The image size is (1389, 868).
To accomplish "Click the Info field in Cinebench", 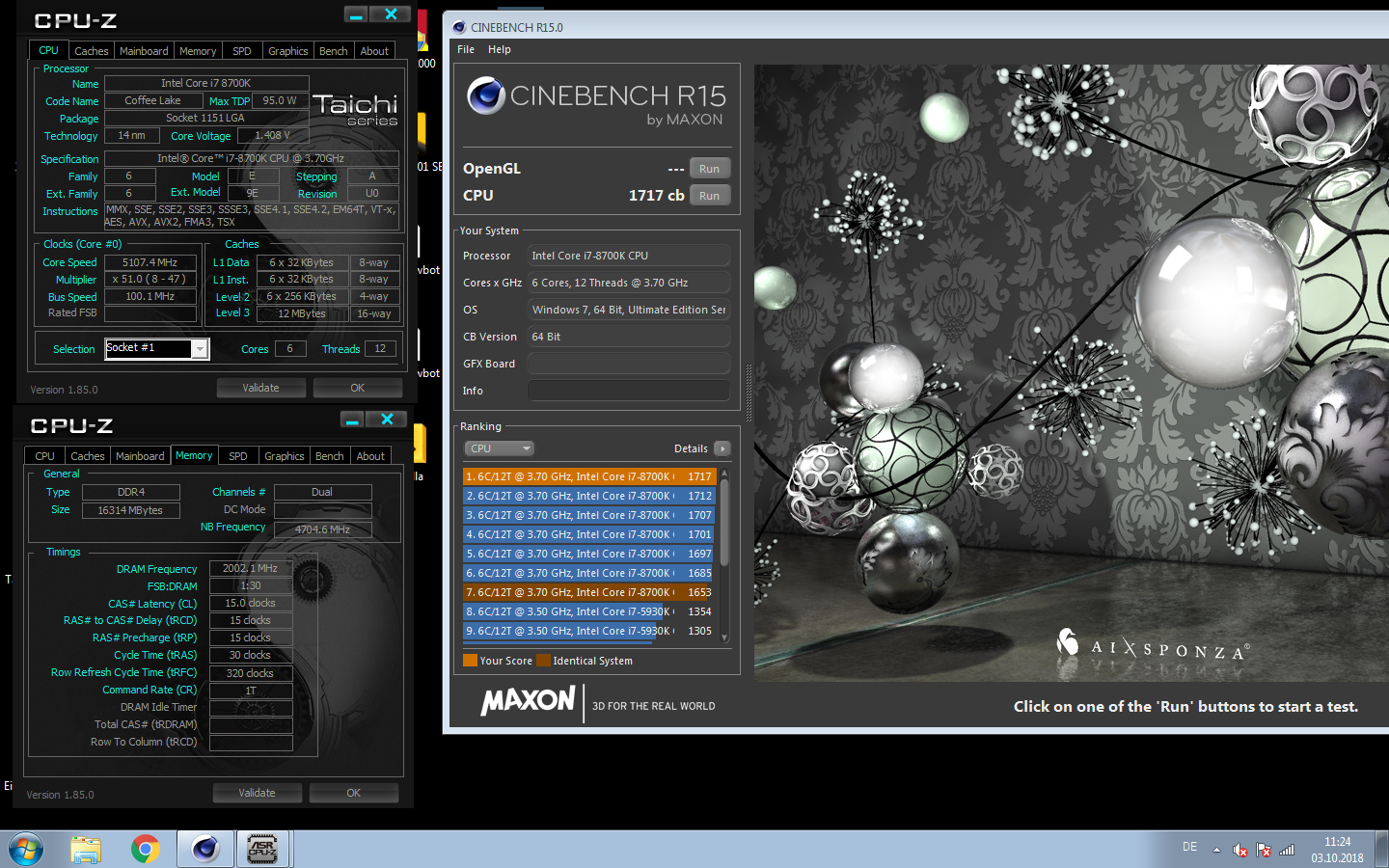I will point(628,391).
